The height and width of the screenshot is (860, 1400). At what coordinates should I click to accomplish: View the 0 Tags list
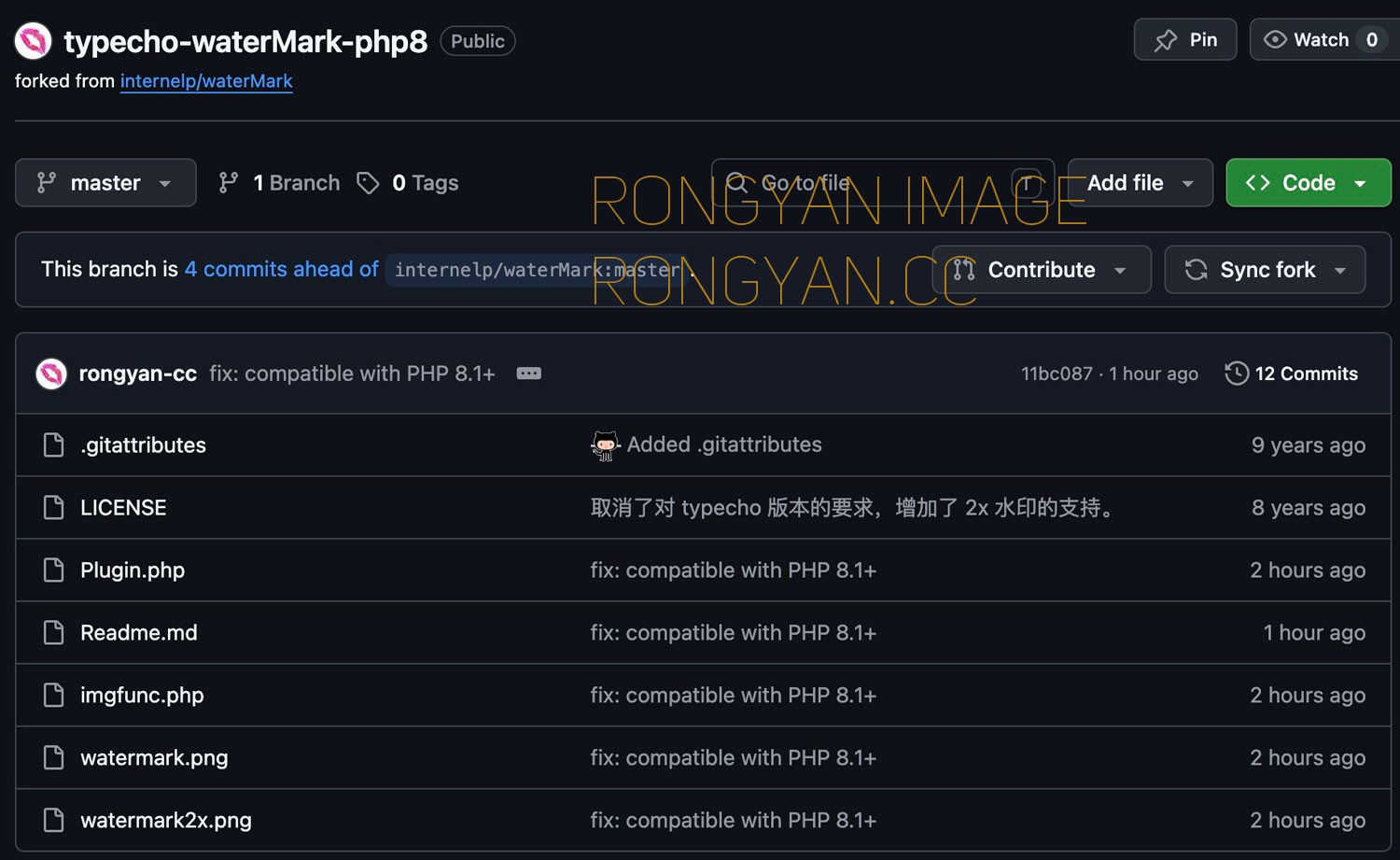408,183
